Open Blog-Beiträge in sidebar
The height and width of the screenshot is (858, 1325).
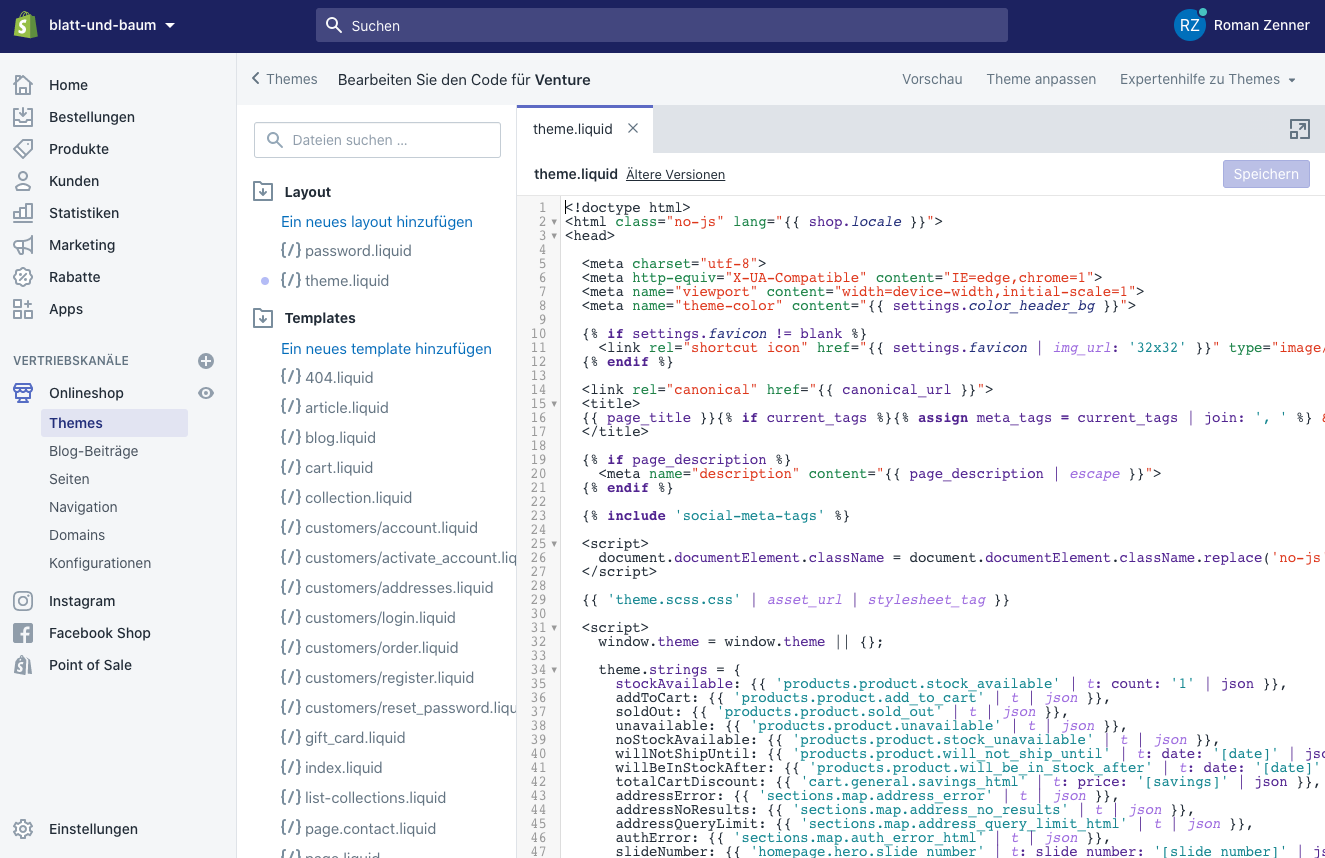coord(94,451)
